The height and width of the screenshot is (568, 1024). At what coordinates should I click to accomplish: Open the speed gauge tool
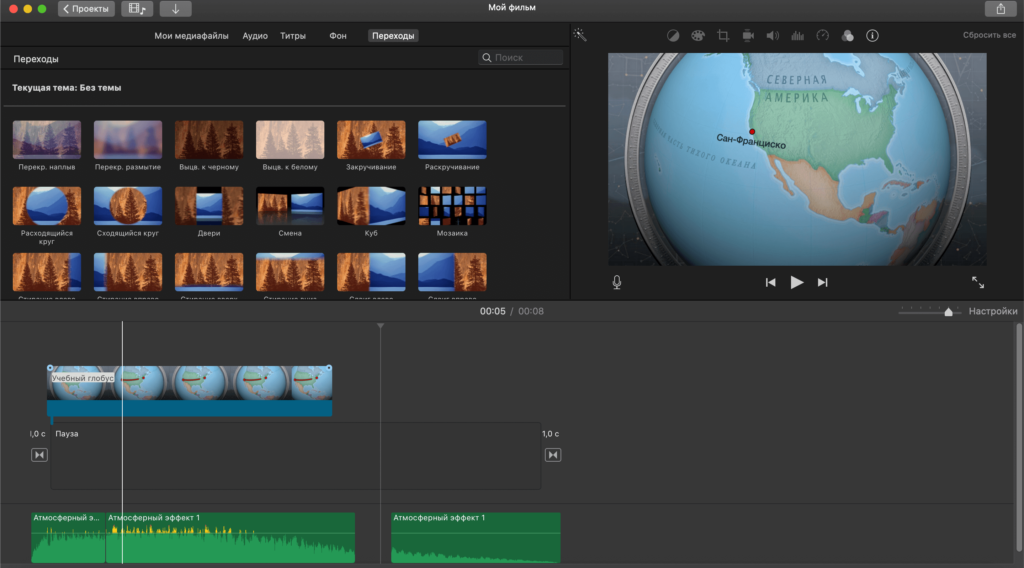click(x=822, y=36)
